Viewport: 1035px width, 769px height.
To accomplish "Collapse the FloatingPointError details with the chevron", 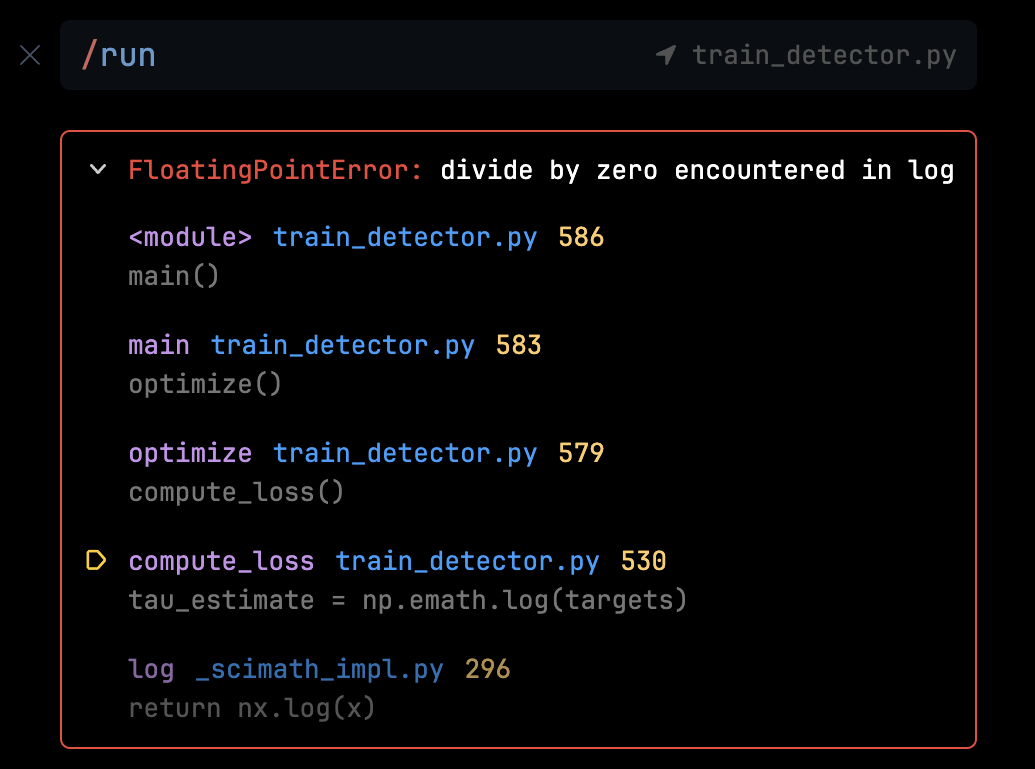I will click(x=97, y=170).
